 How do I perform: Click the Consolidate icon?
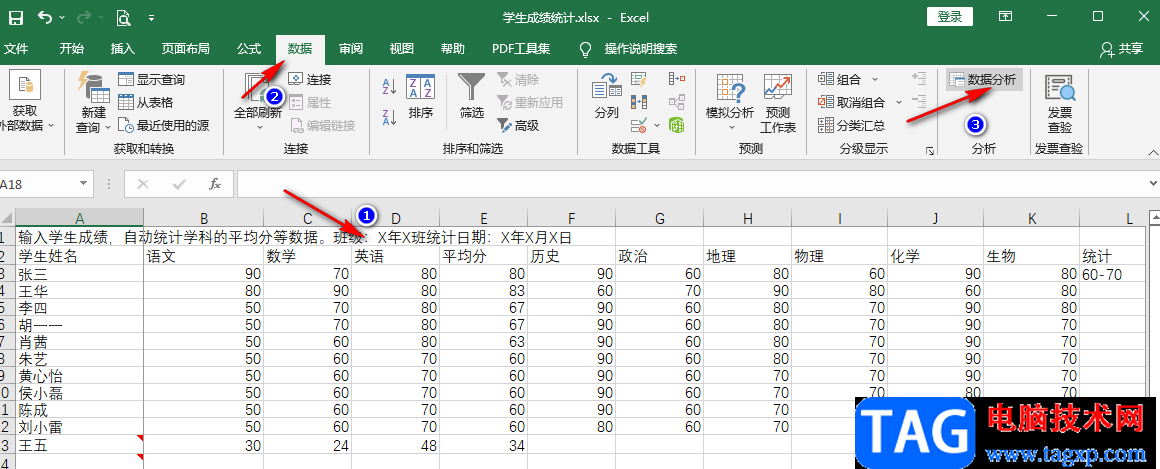(676, 79)
